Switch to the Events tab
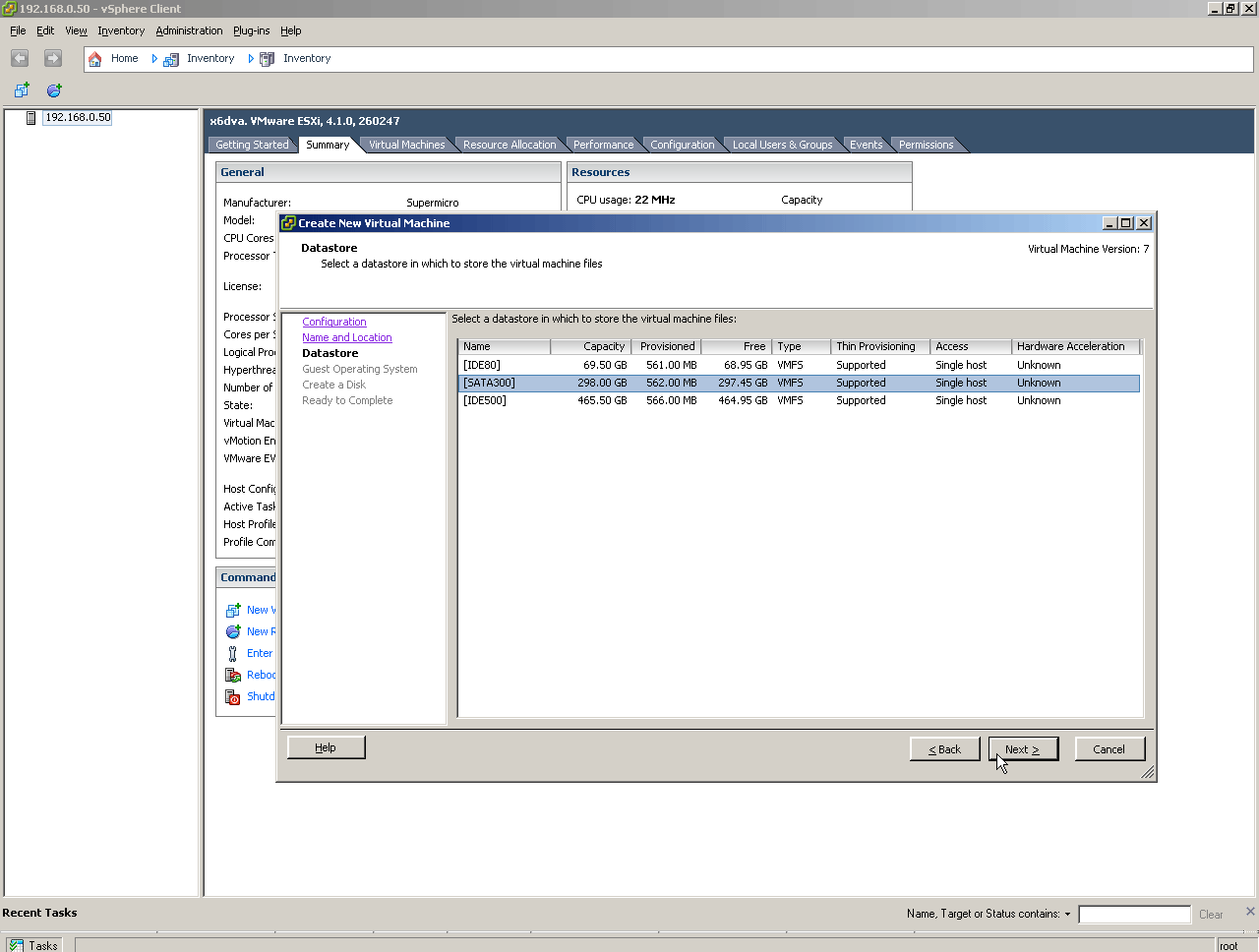 click(x=866, y=145)
